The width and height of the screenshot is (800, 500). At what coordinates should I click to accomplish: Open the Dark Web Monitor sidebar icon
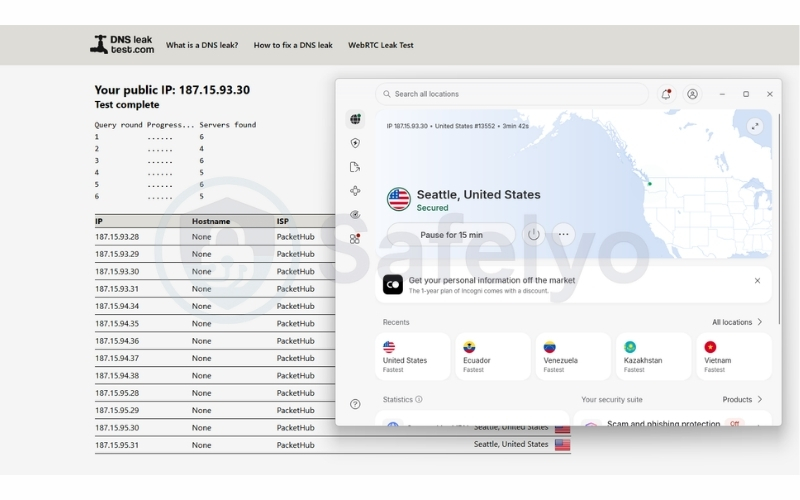(x=355, y=215)
